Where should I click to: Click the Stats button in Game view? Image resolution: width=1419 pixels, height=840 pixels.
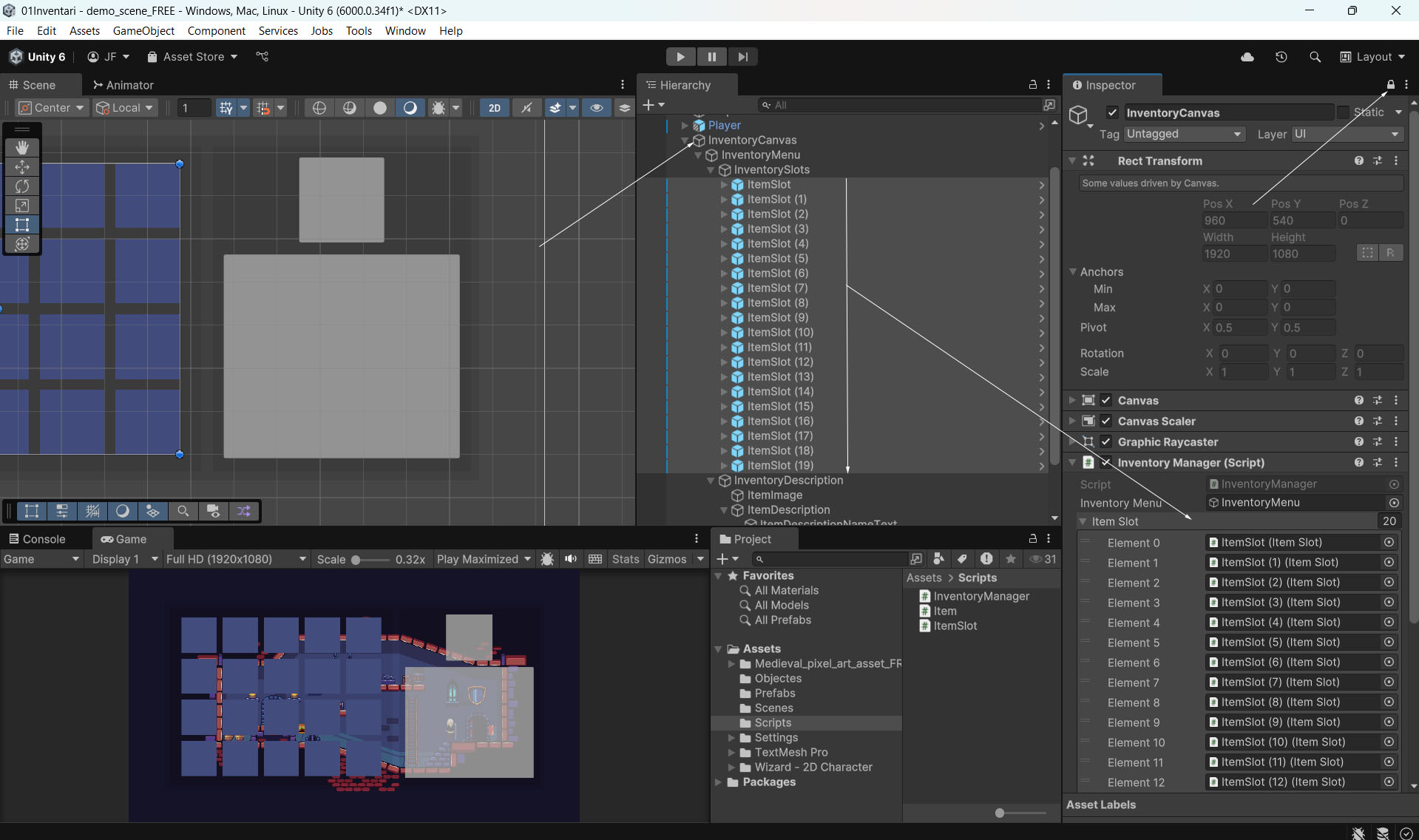click(x=625, y=559)
